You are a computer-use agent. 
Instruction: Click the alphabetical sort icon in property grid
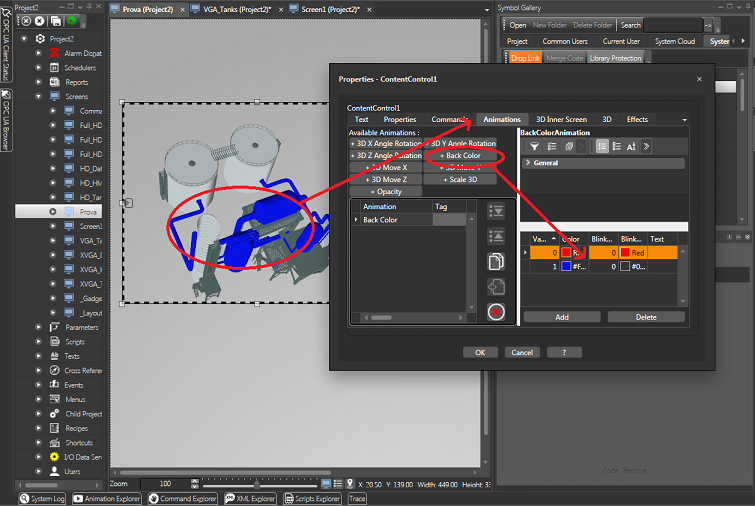coord(631,146)
